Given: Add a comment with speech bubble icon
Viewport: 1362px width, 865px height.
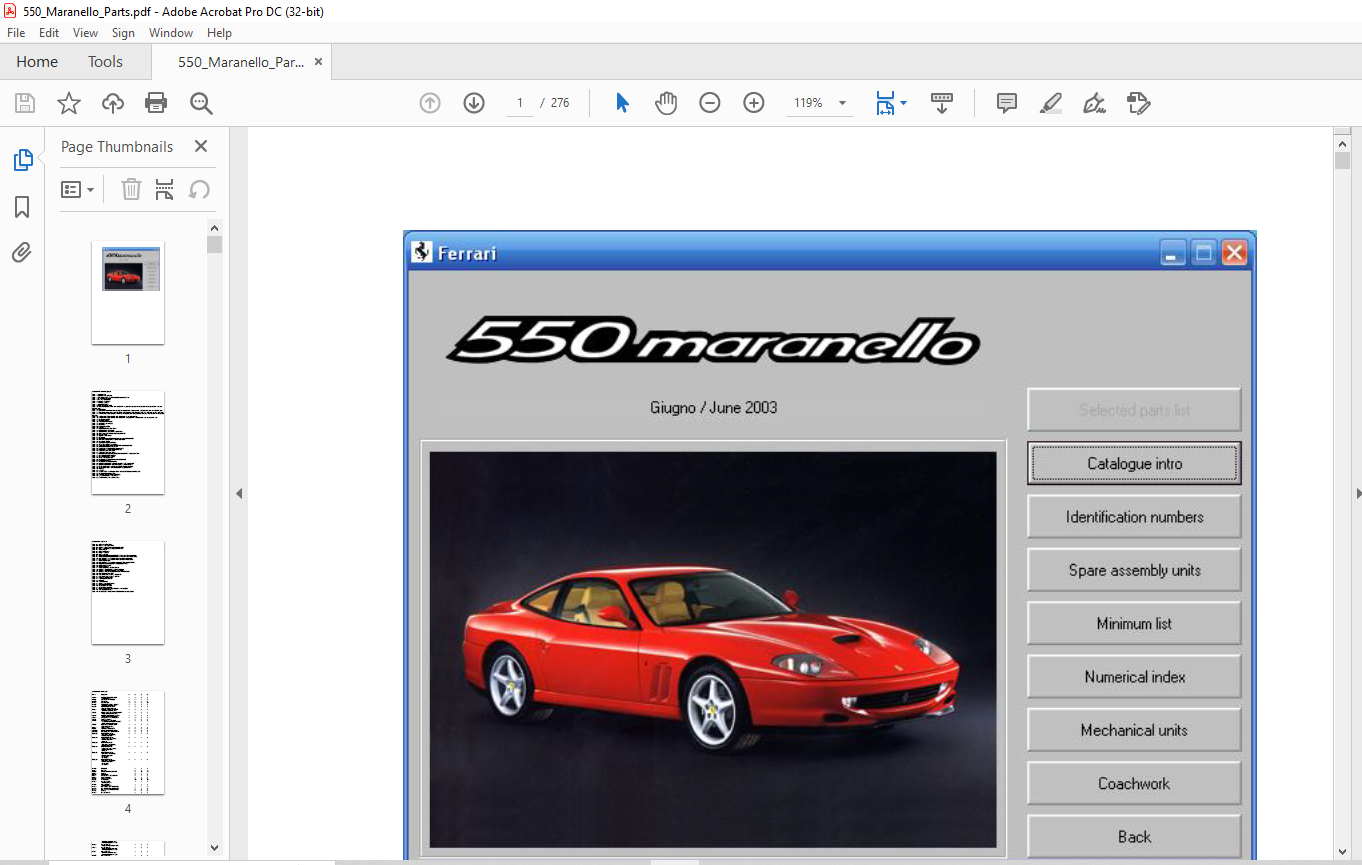Looking at the screenshot, I should point(1007,103).
